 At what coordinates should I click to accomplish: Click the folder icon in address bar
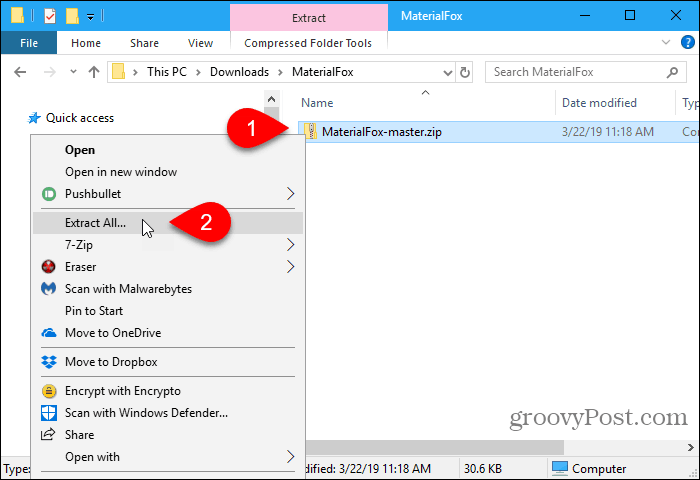[x=118, y=71]
